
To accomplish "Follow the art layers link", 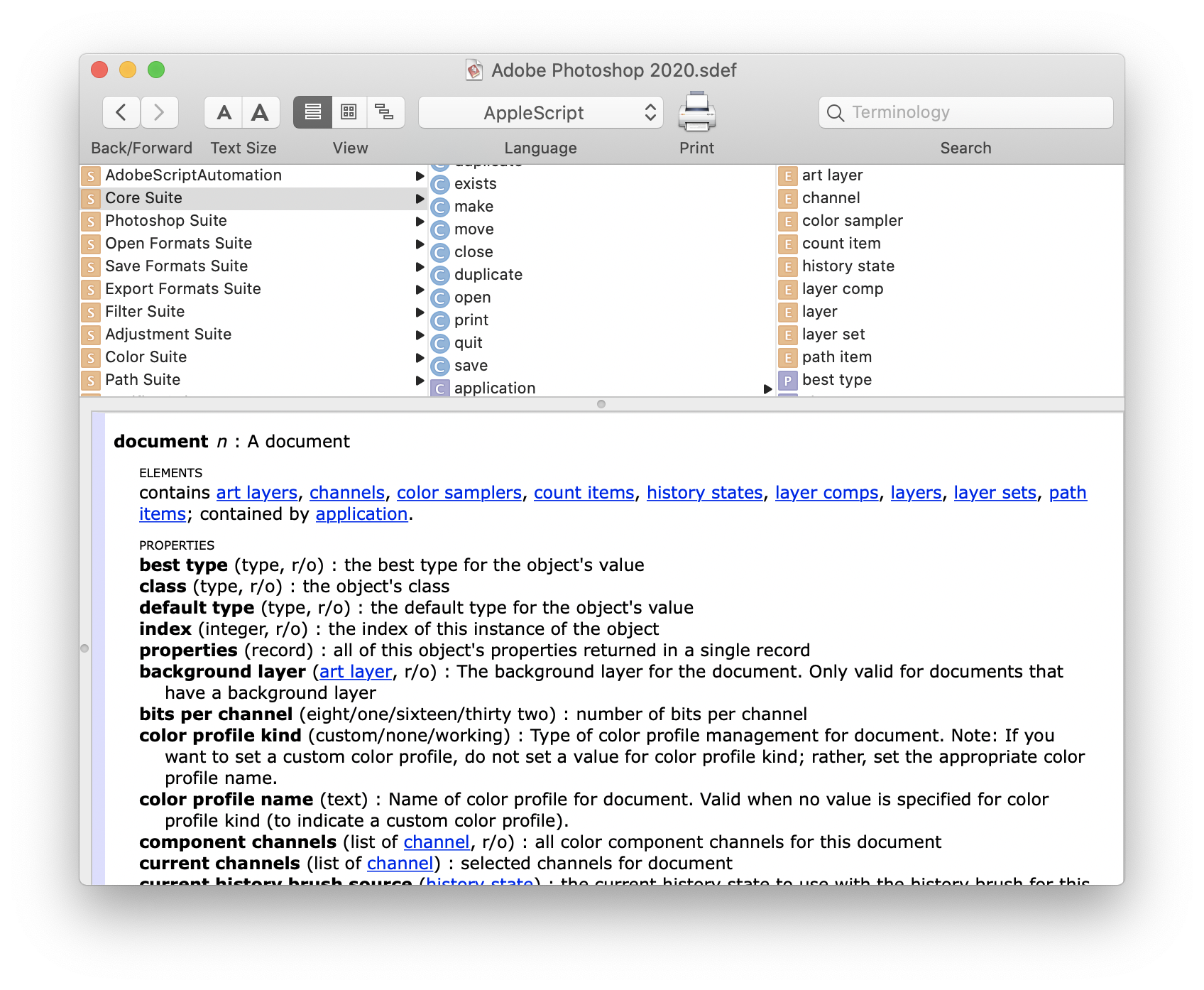I will pyautogui.click(x=257, y=493).
